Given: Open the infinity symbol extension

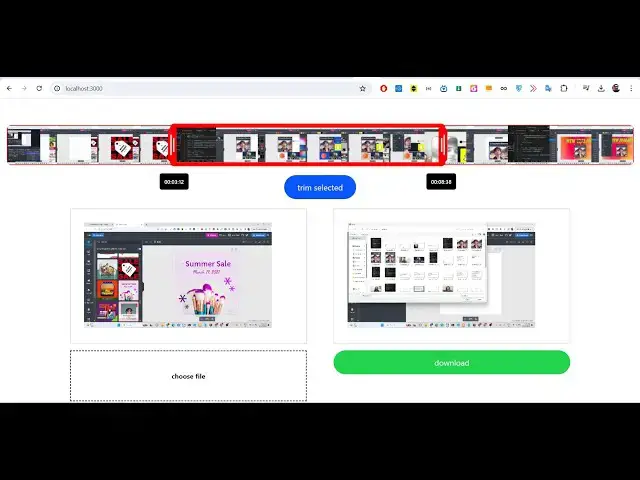Looking at the screenshot, I should 504,88.
